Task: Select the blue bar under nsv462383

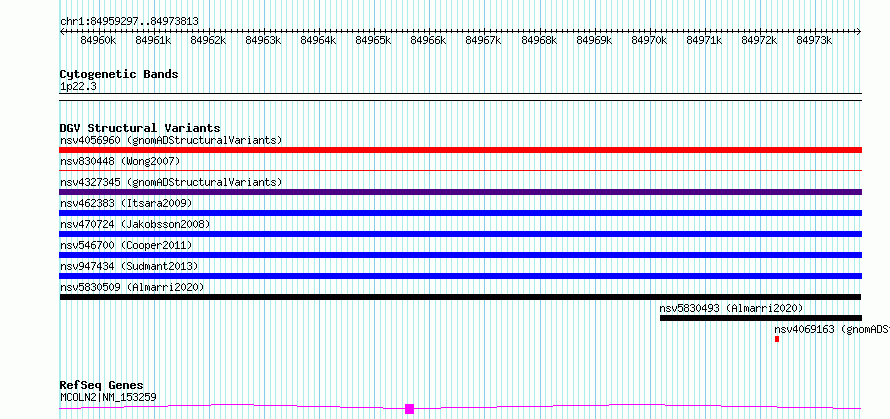Action: pos(460,213)
